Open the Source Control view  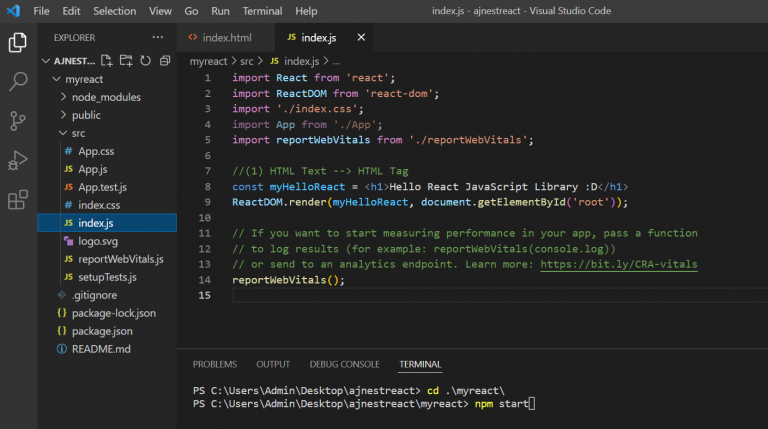pos(17,121)
